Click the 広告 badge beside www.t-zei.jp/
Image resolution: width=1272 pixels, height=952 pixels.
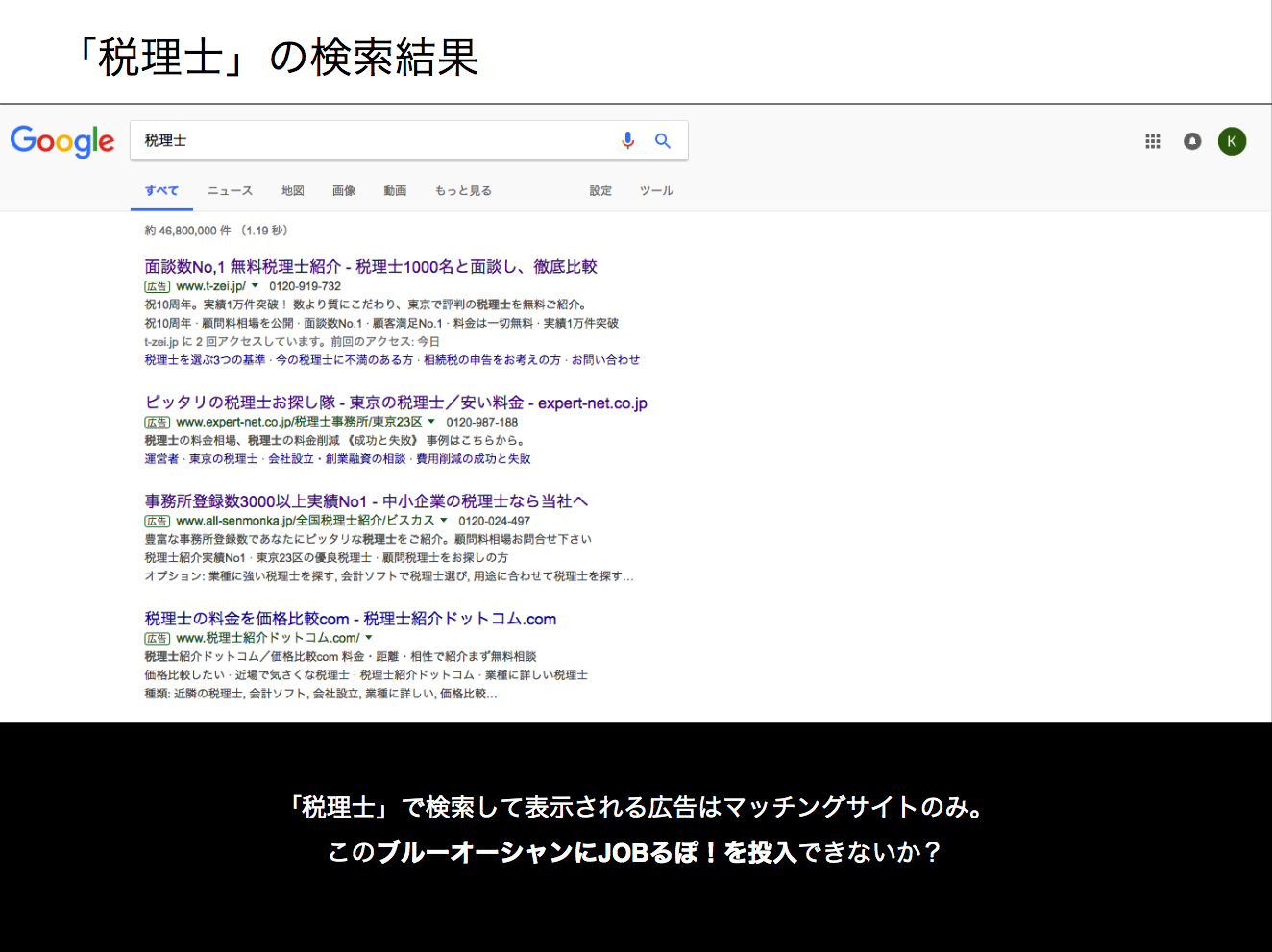pos(158,286)
